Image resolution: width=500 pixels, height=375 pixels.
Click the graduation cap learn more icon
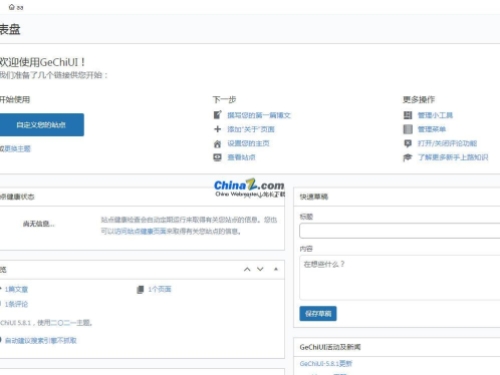click(x=408, y=157)
